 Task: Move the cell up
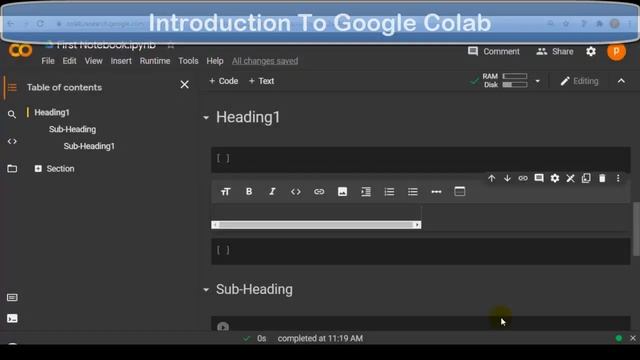(491, 178)
